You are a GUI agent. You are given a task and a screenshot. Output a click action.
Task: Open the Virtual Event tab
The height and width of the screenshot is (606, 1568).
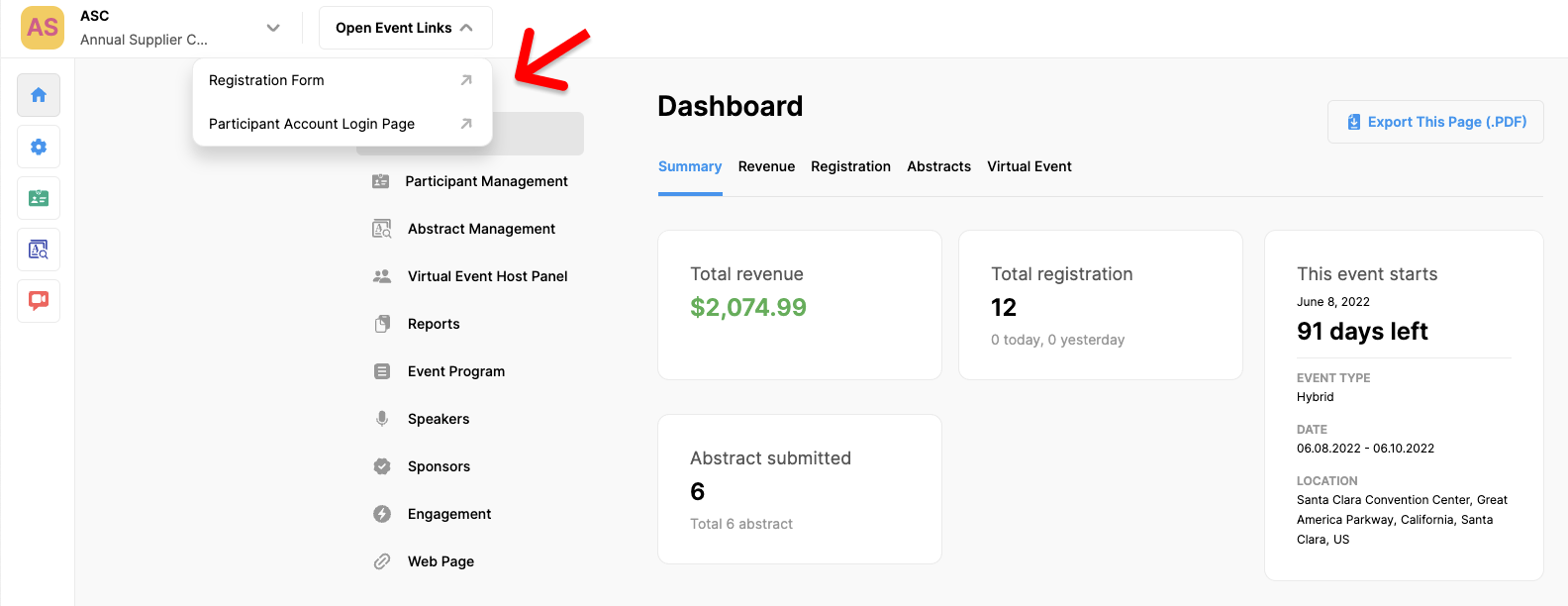[x=1029, y=166]
